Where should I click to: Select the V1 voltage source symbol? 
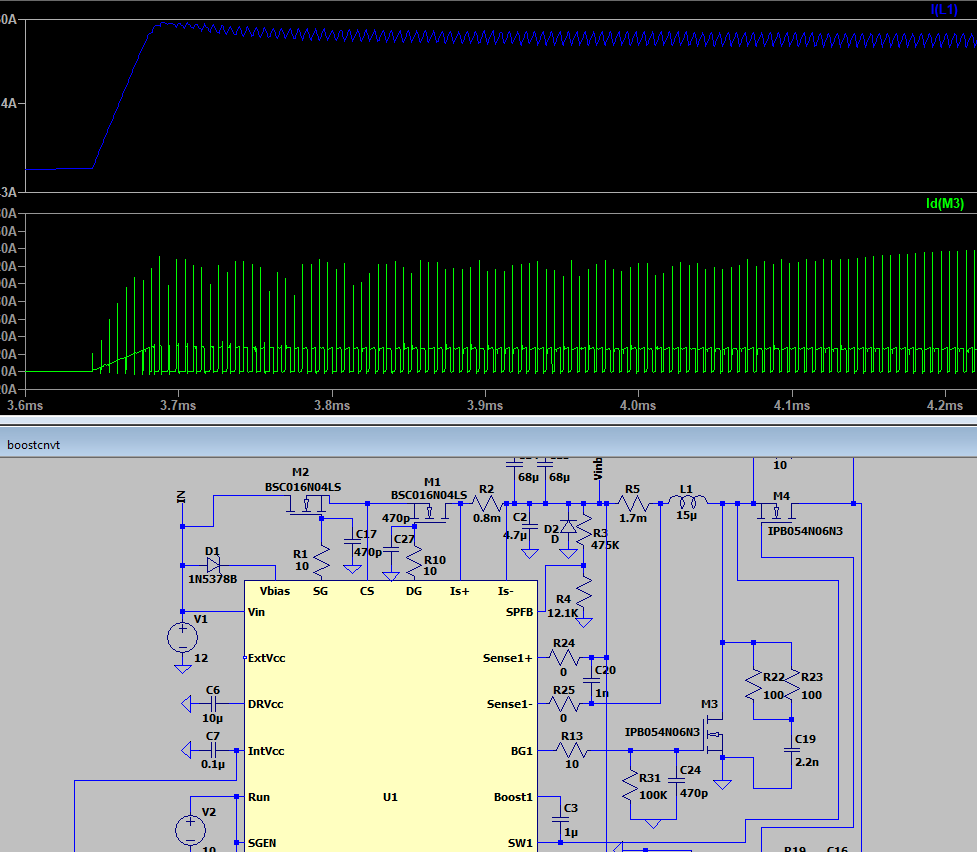183,638
